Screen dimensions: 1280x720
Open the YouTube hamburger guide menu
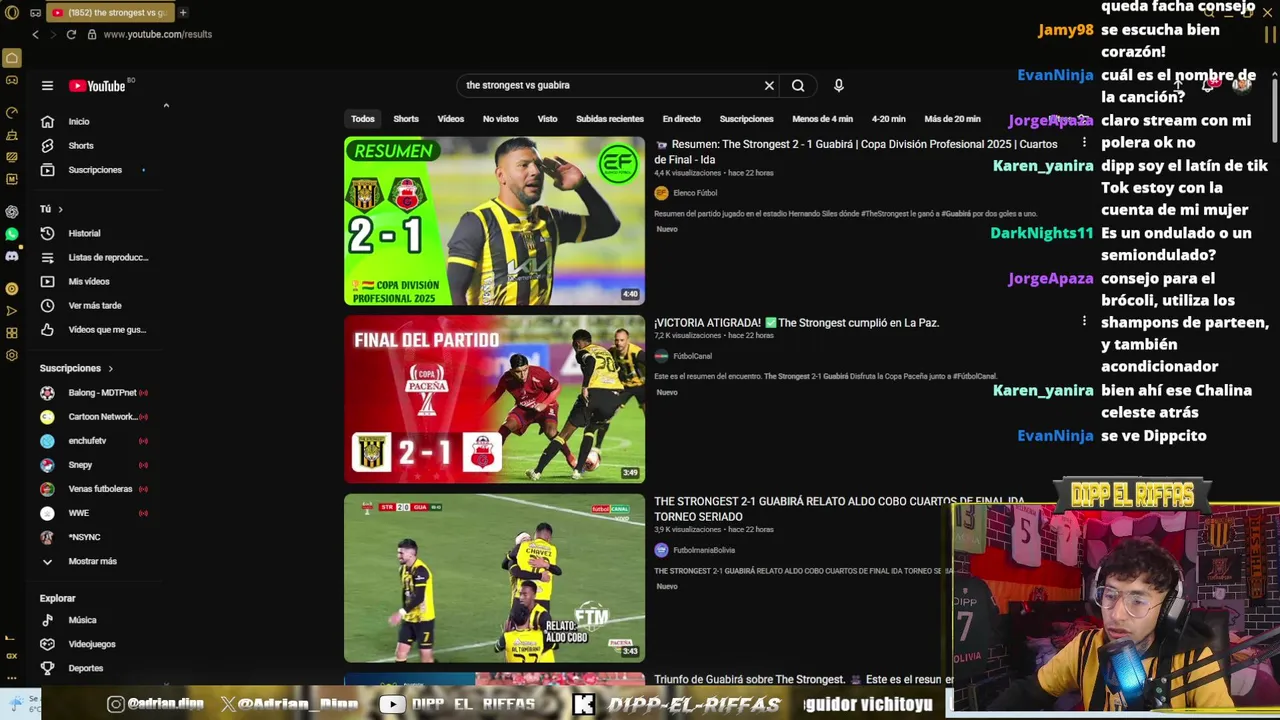click(x=47, y=86)
